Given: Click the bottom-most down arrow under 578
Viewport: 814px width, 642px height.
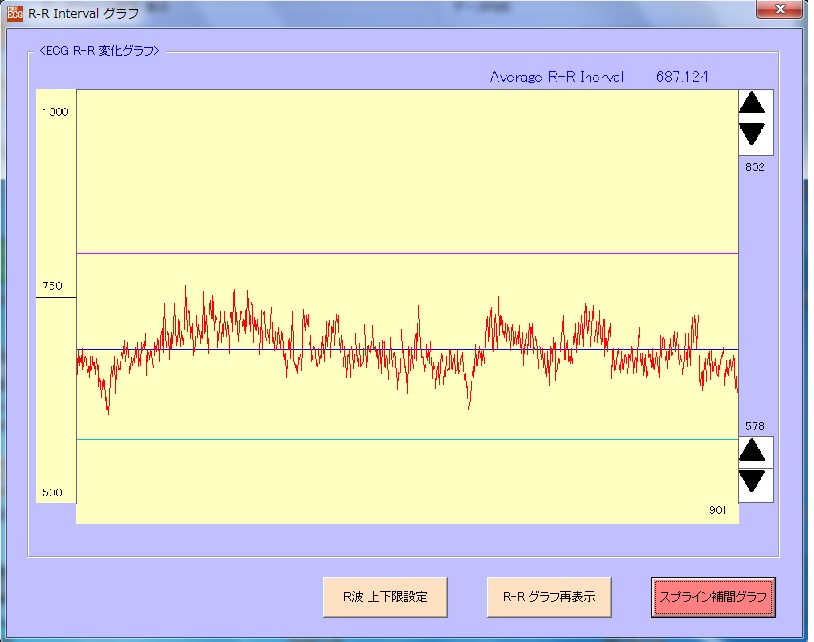Looking at the screenshot, I should 753,481.
